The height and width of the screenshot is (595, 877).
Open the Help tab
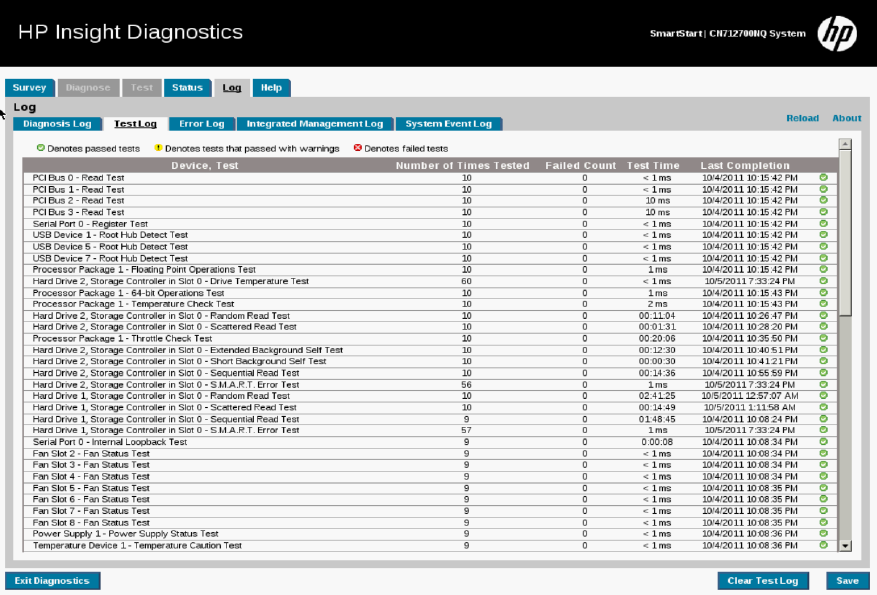pos(271,88)
